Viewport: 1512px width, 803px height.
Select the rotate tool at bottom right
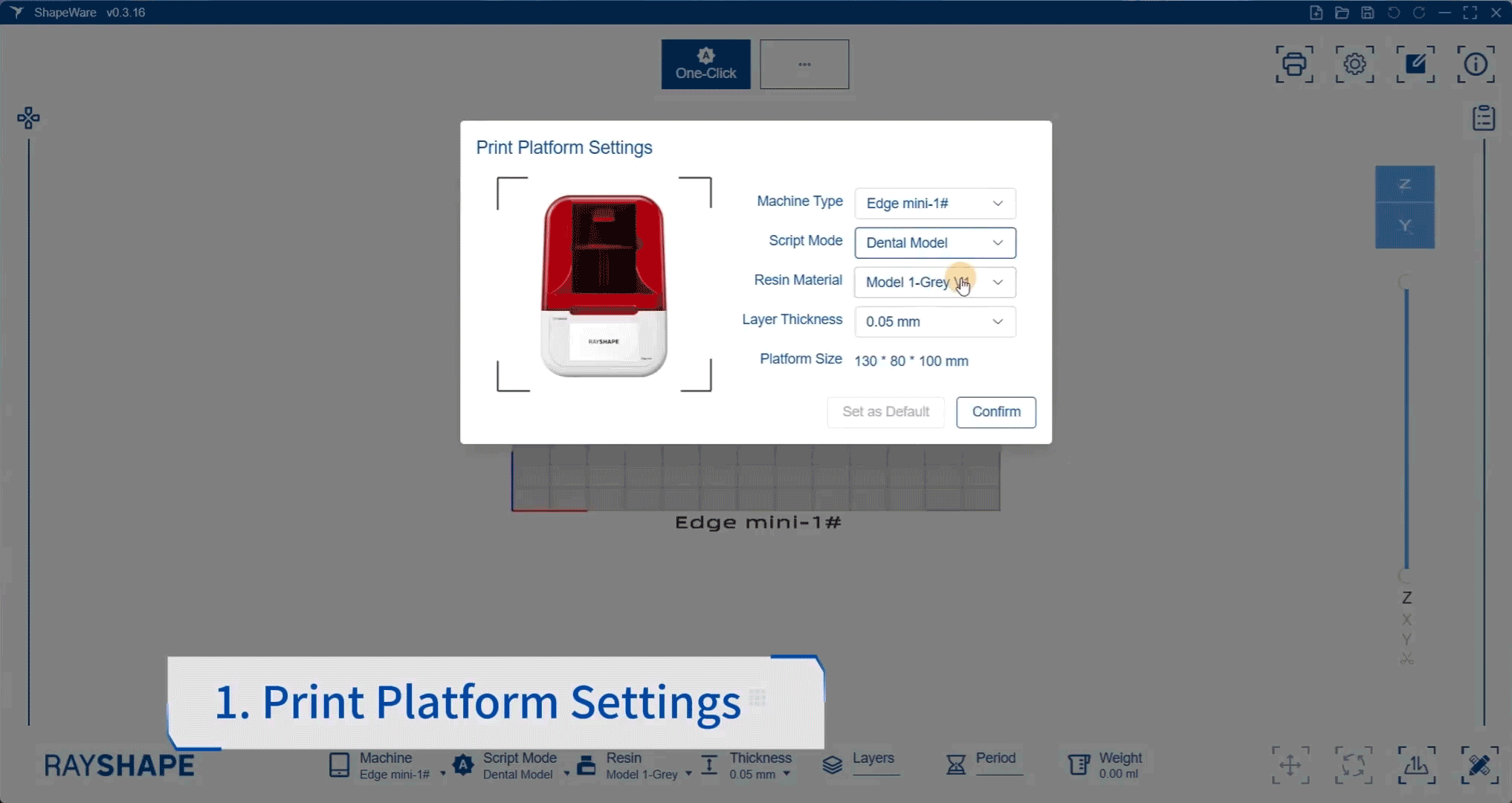[1353, 764]
